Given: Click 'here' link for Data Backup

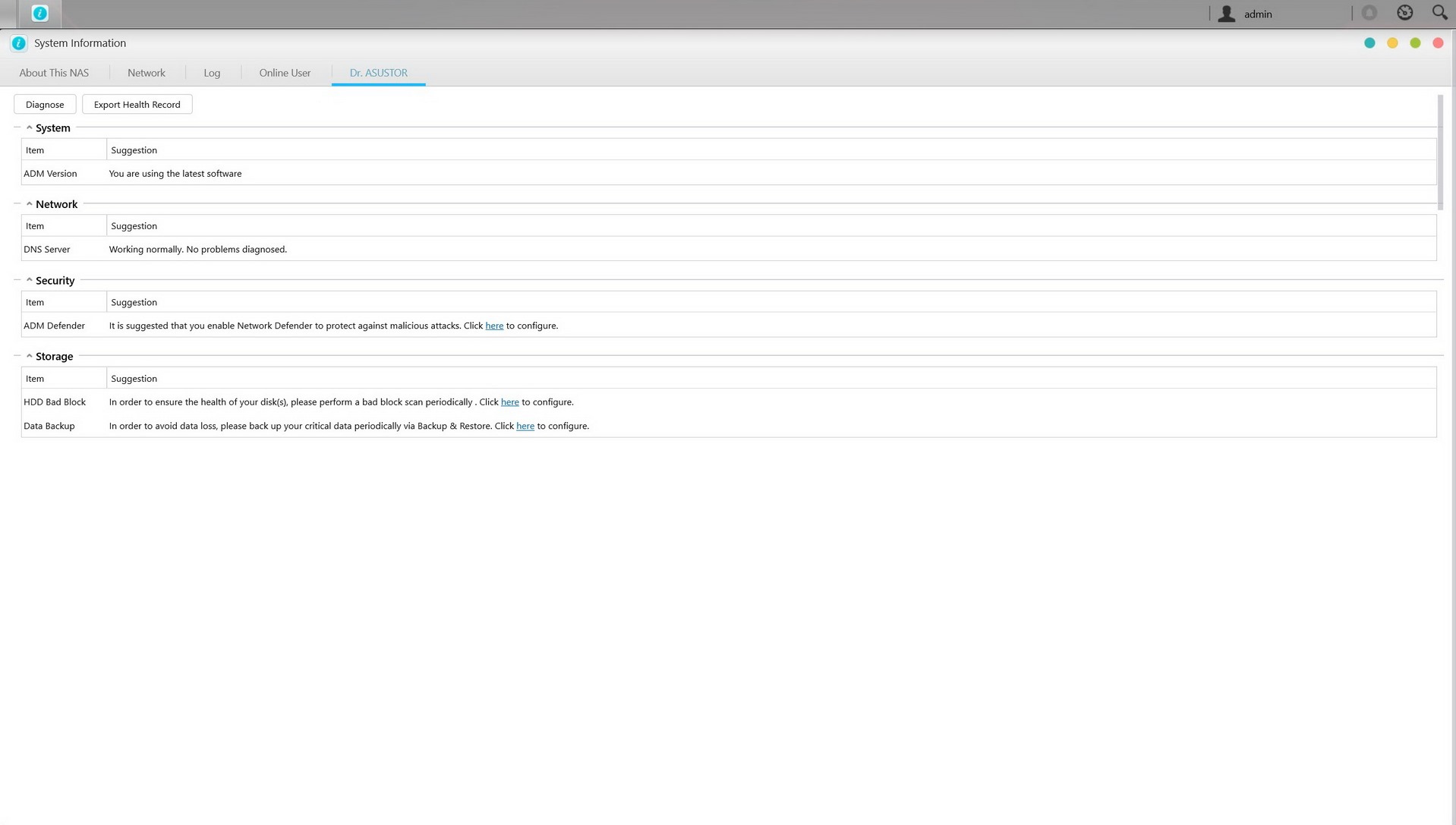Looking at the screenshot, I should (x=525, y=426).
